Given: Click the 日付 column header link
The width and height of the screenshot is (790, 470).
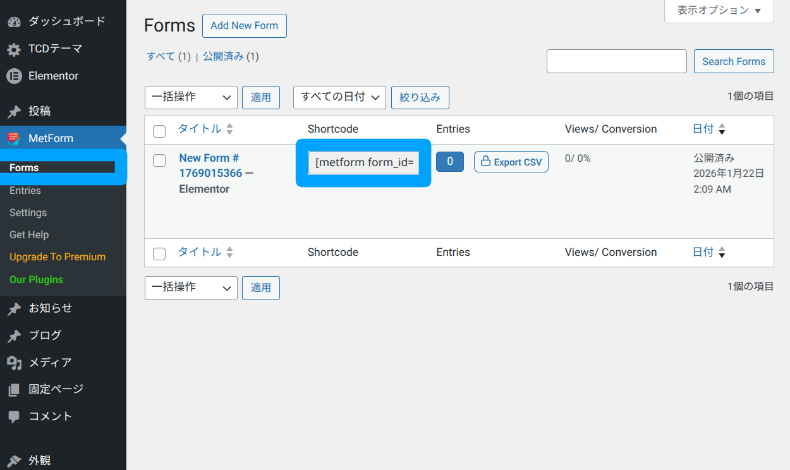Looking at the screenshot, I should (x=703, y=129).
